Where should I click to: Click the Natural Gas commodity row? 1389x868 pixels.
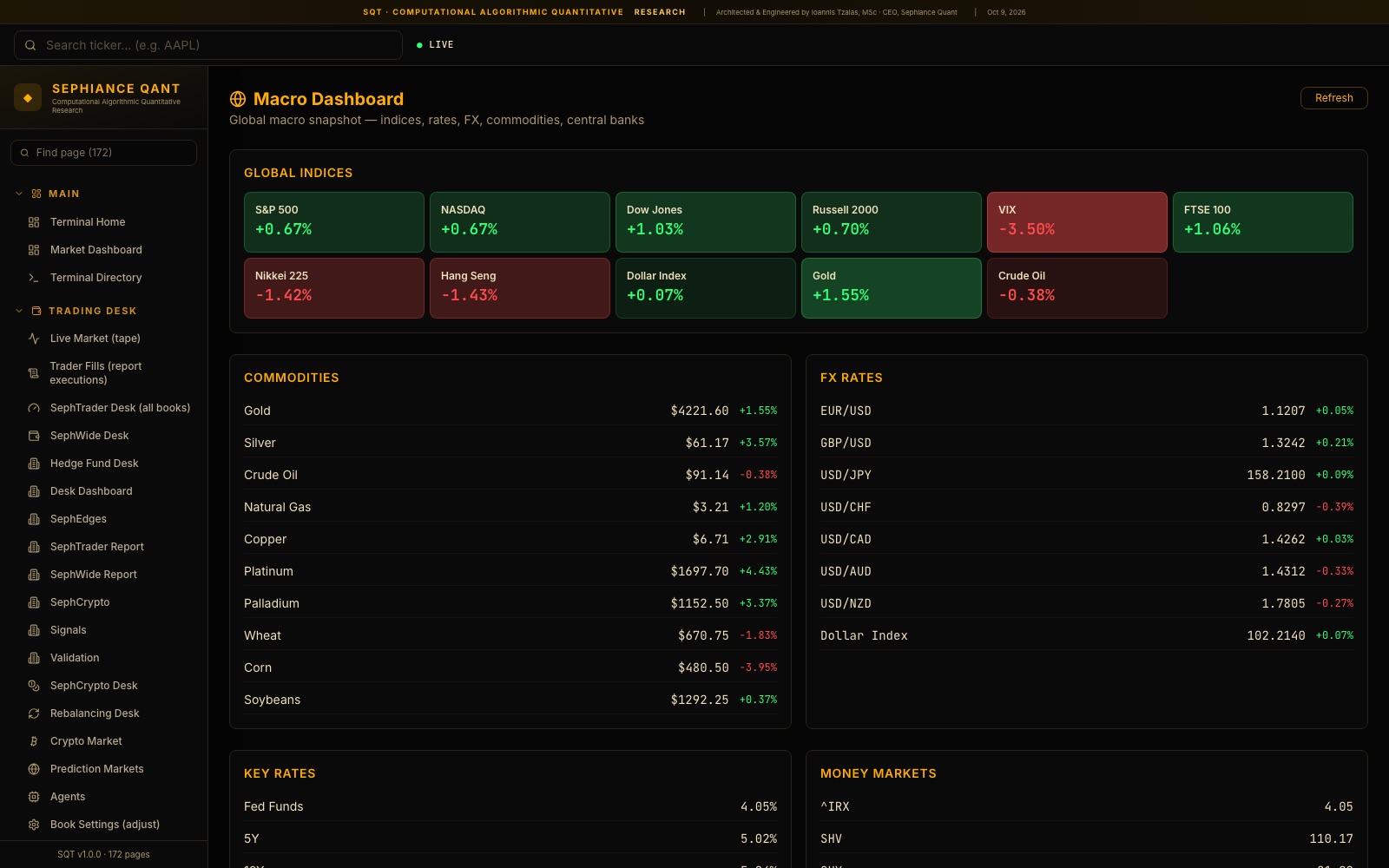pyautogui.click(x=510, y=507)
